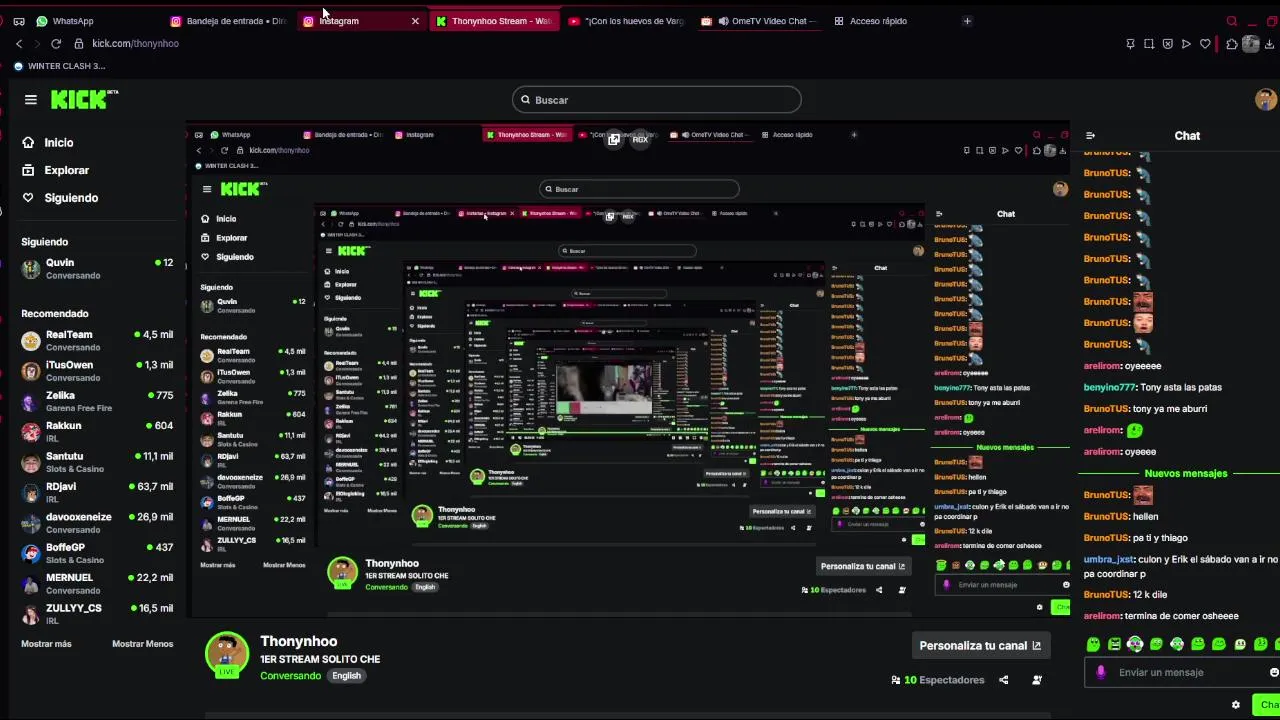1280x720 pixels.
Task: Click Mostrar más in sidebar
Action: coord(46,644)
